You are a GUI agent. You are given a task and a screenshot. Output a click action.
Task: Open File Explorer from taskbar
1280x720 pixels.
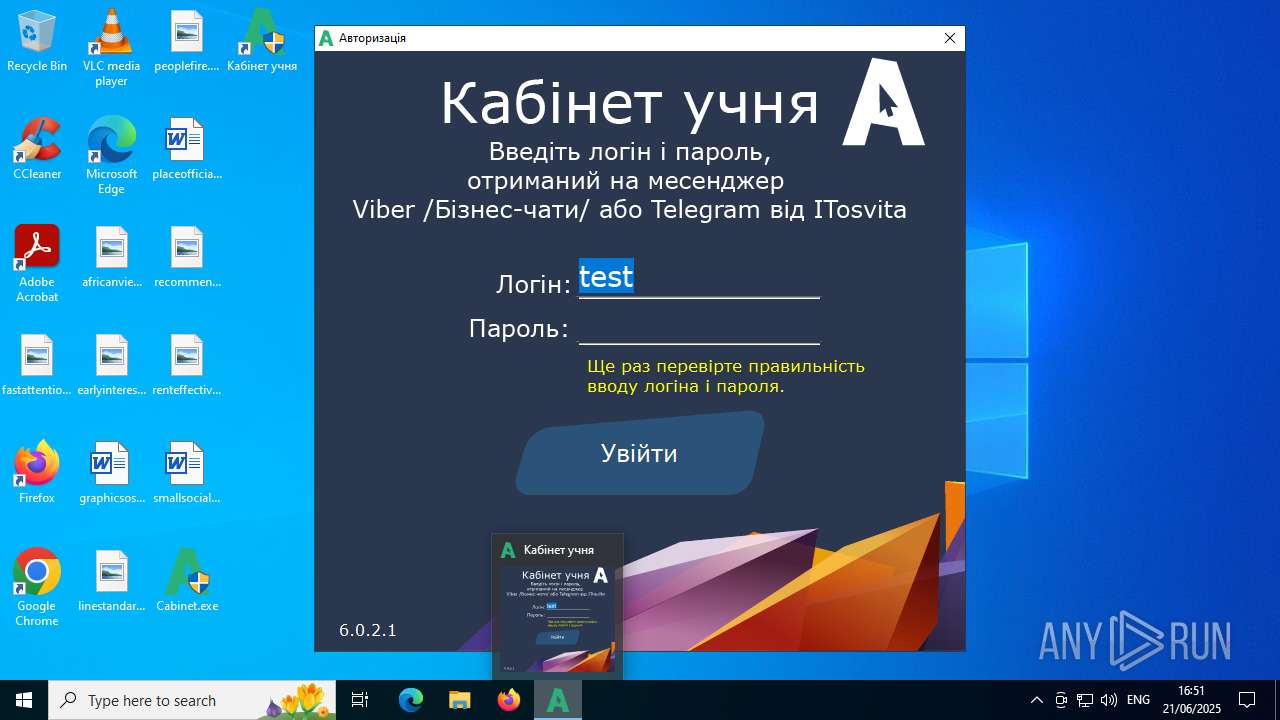click(x=459, y=700)
